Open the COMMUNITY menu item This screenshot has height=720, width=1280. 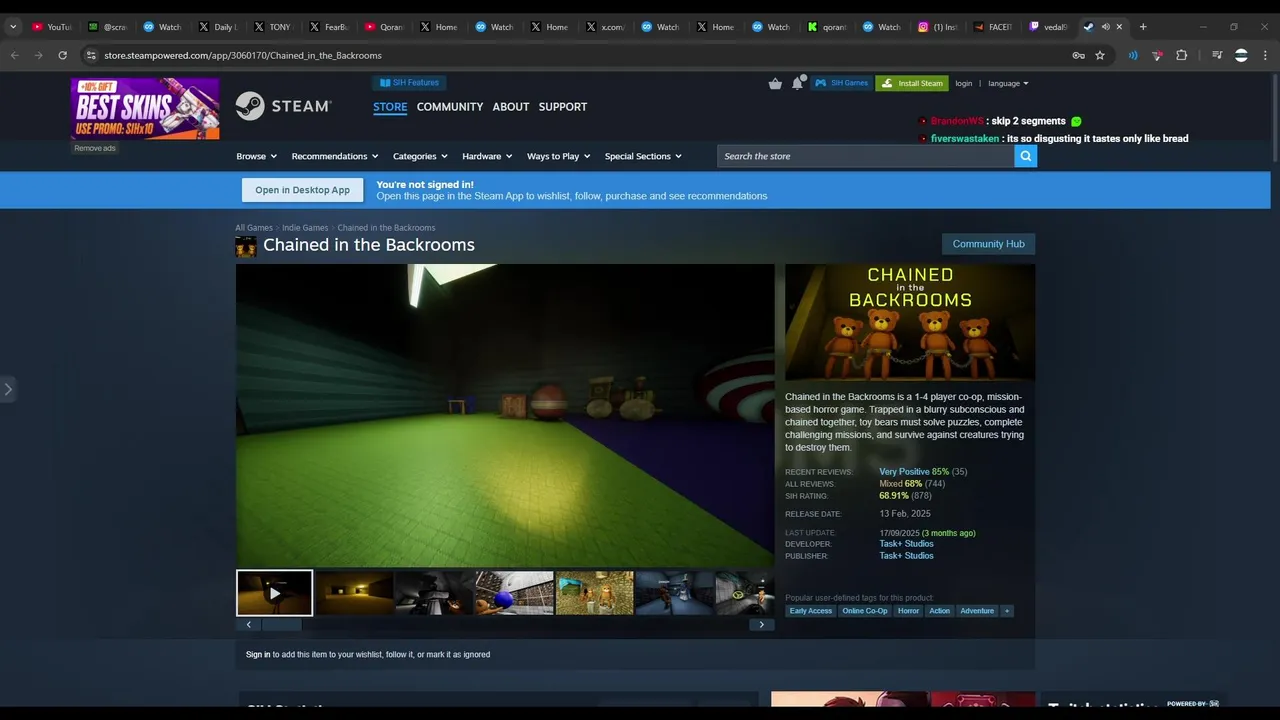[x=450, y=107]
